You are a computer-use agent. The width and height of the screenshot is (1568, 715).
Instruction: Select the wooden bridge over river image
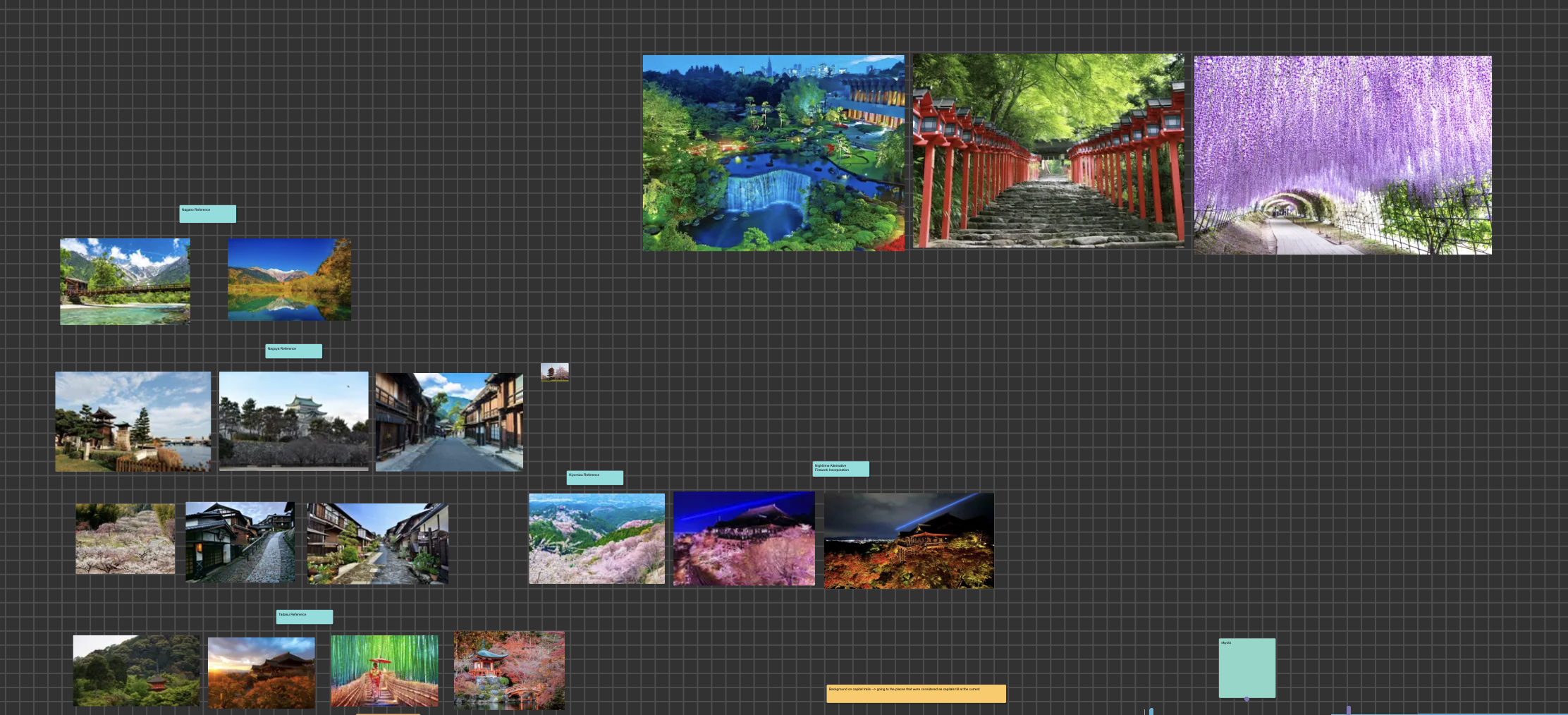(x=125, y=281)
